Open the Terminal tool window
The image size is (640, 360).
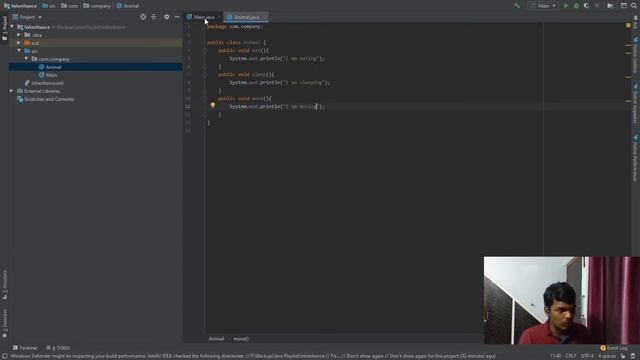pyautogui.click(x=25, y=348)
